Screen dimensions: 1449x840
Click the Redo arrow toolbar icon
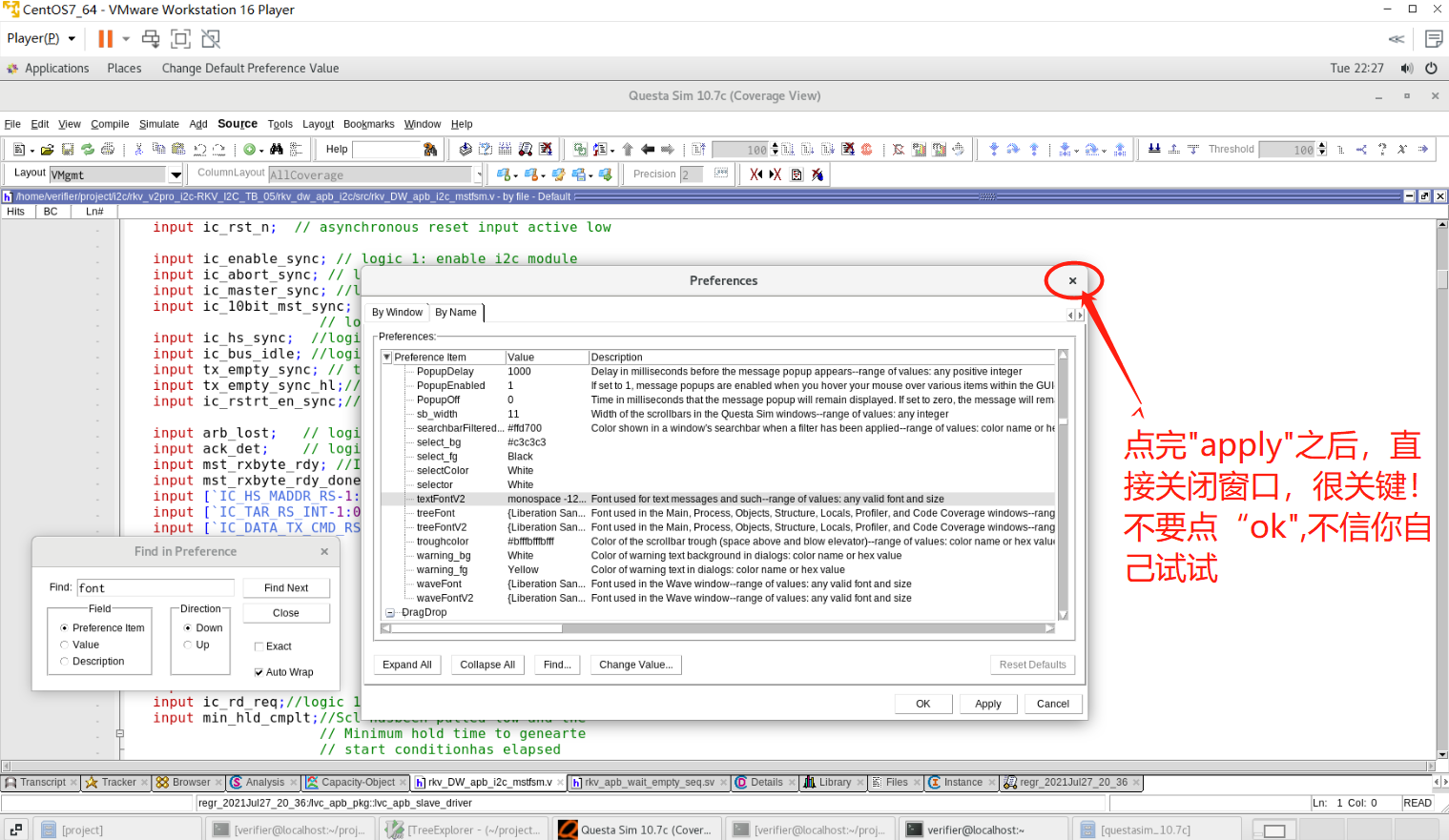coord(219,150)
